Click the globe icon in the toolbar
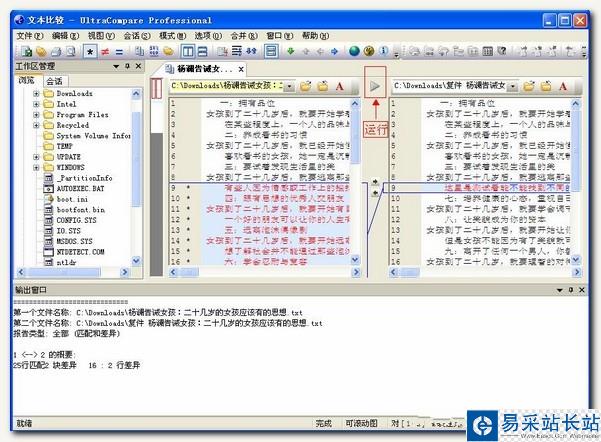 (x=355, y=51)
